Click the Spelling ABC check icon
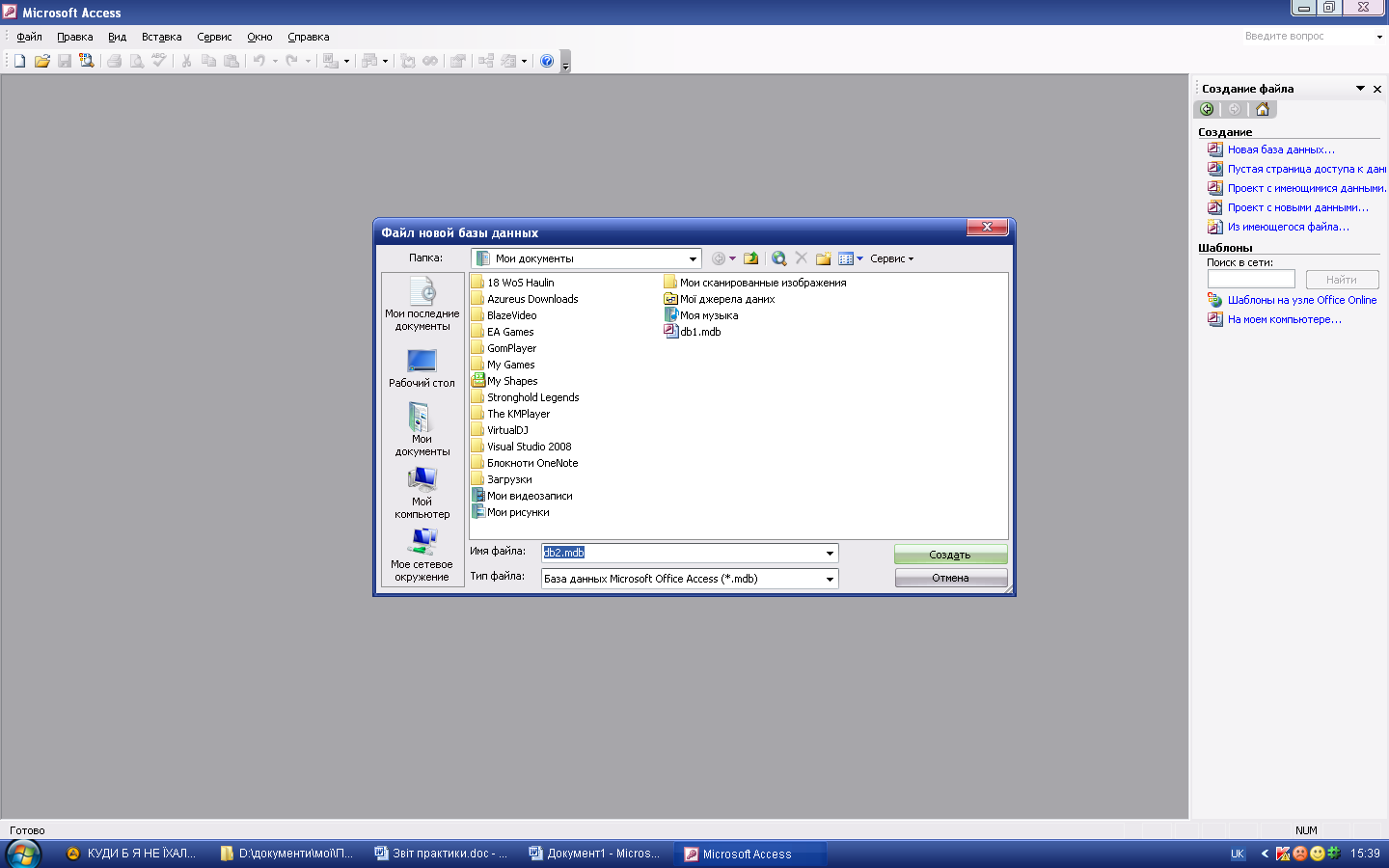1389x868 pixels. click(x=159, y=61)
